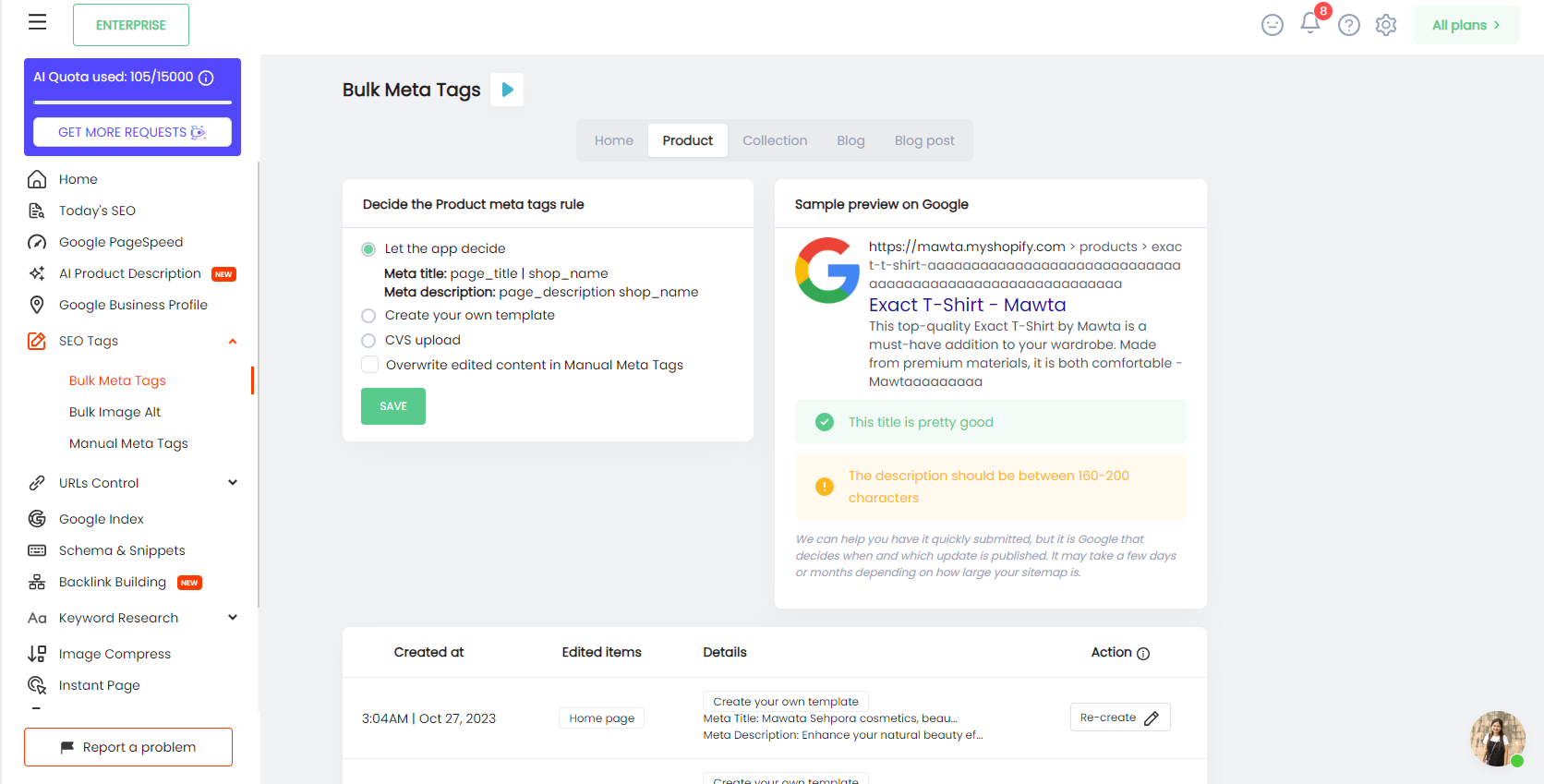Viewport: 1544px width, 784px height.
Task: Open the support chat avatar
Action: (1498, 739)
